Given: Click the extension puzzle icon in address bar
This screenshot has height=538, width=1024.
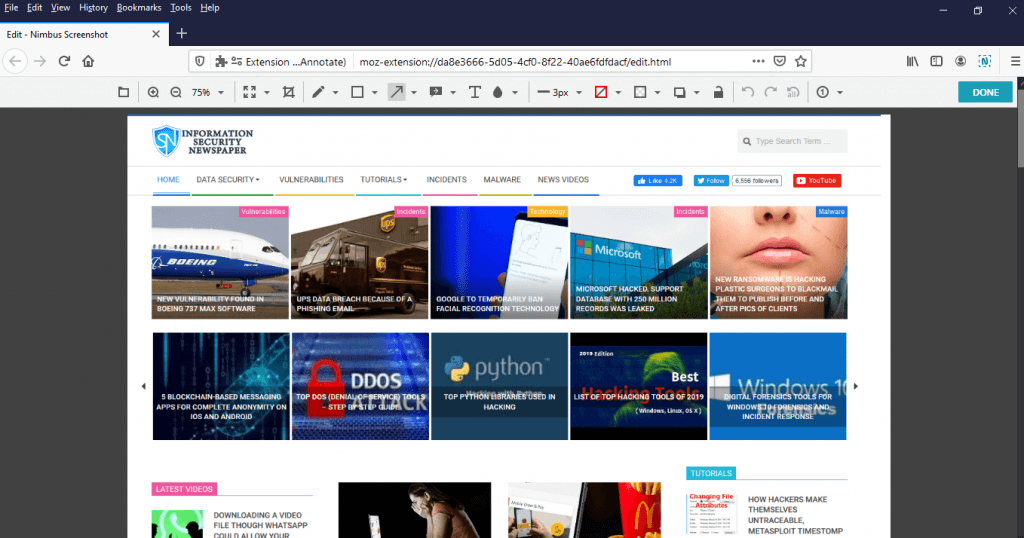Looking at the screenshot, I should coord(221,61).
